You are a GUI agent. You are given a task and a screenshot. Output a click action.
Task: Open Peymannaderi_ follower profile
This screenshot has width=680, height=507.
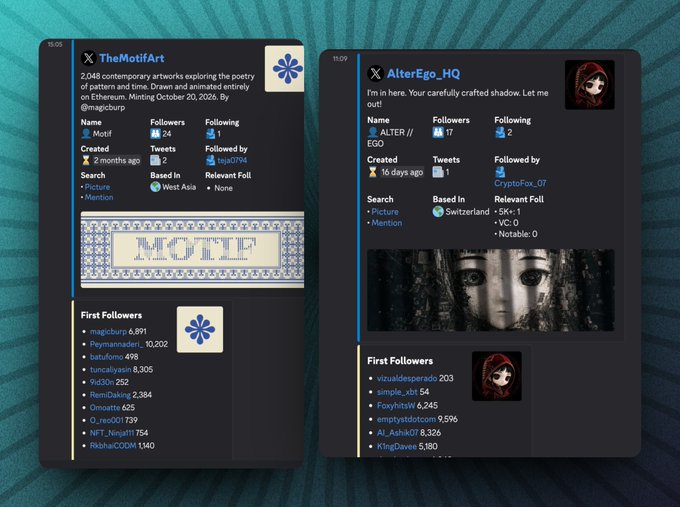click(117, 344)
